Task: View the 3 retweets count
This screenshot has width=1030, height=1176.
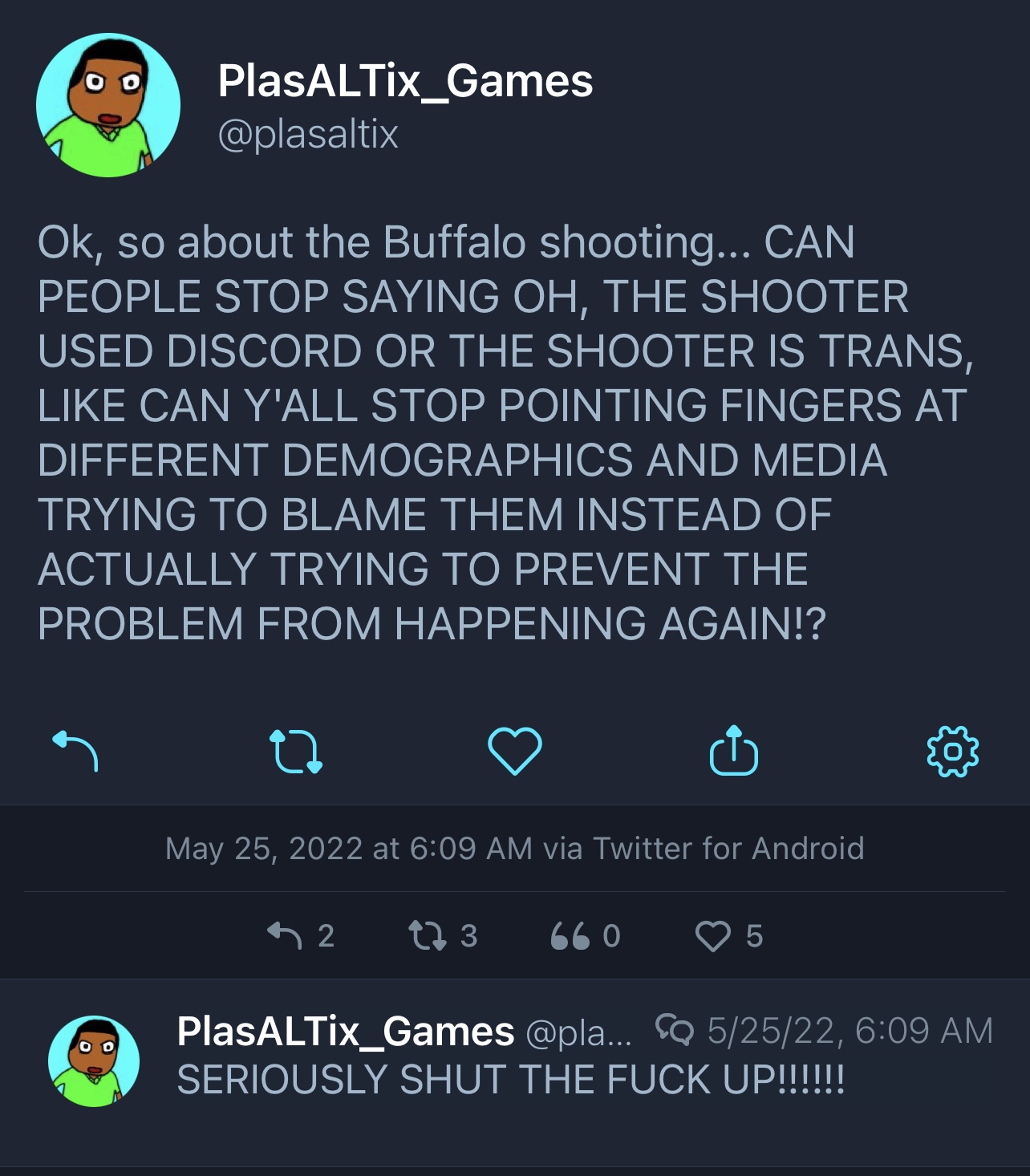Action: [x=443, y=935]
